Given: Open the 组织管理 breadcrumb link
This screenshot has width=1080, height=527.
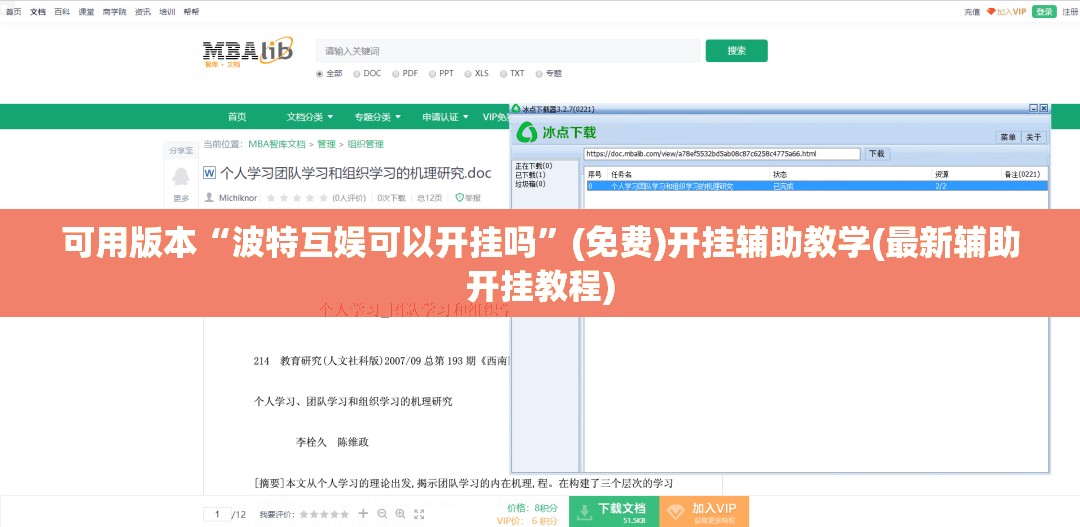Looking at the screenshot, I should click(366, 144).
